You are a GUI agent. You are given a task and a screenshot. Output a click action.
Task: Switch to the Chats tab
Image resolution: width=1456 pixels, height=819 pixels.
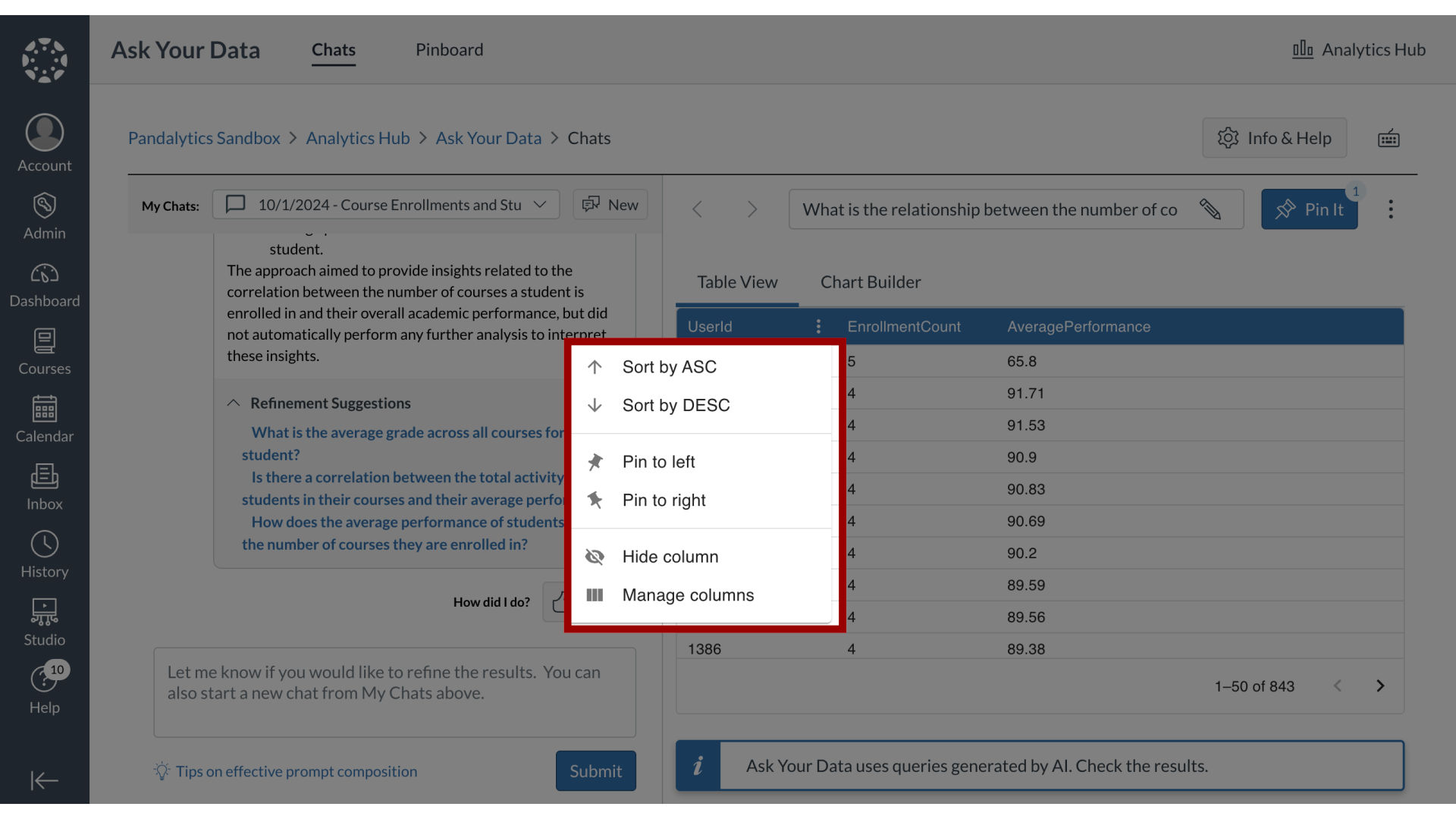coord(334,50)
